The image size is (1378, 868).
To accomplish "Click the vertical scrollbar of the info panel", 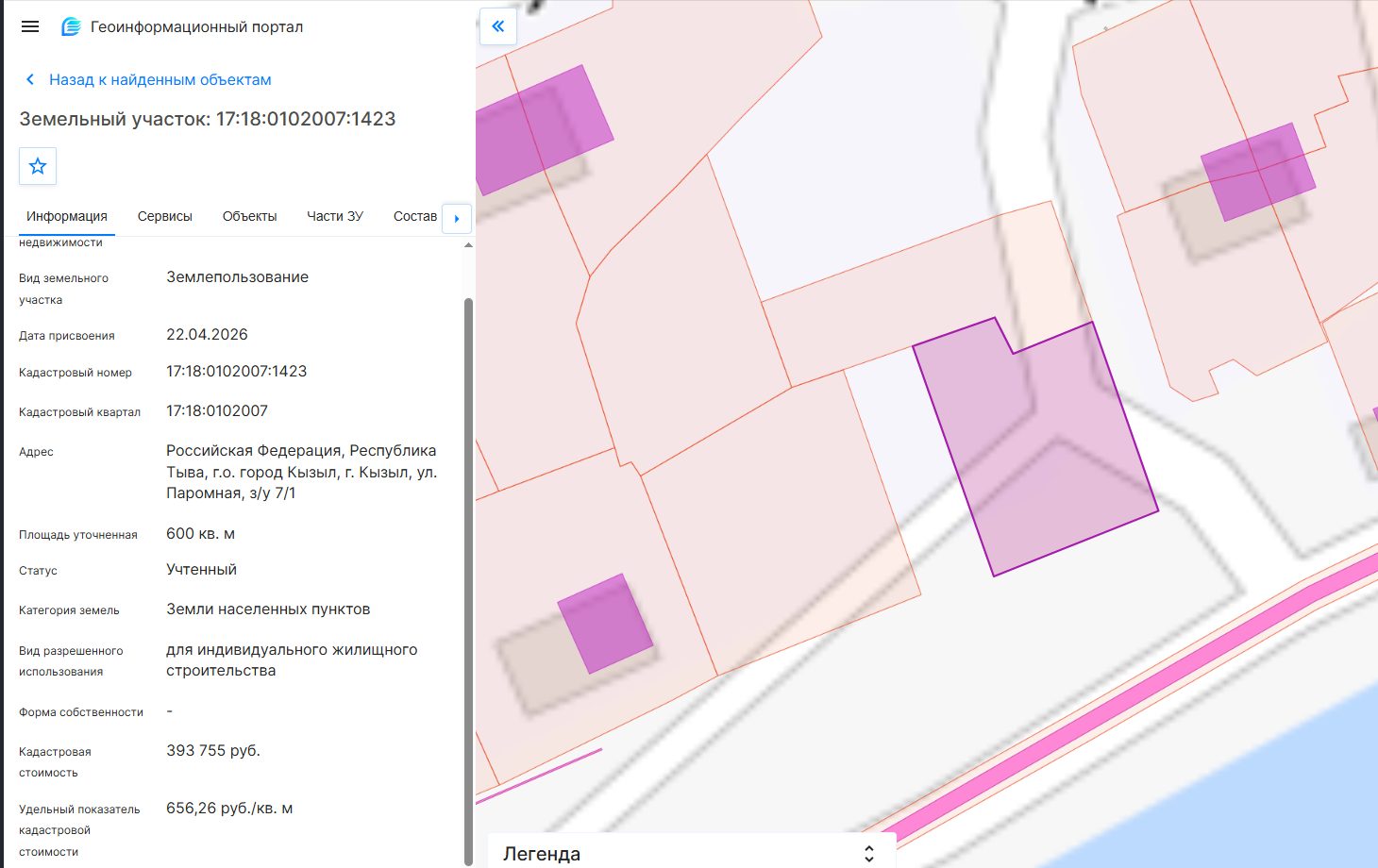I will coord(469,580).
